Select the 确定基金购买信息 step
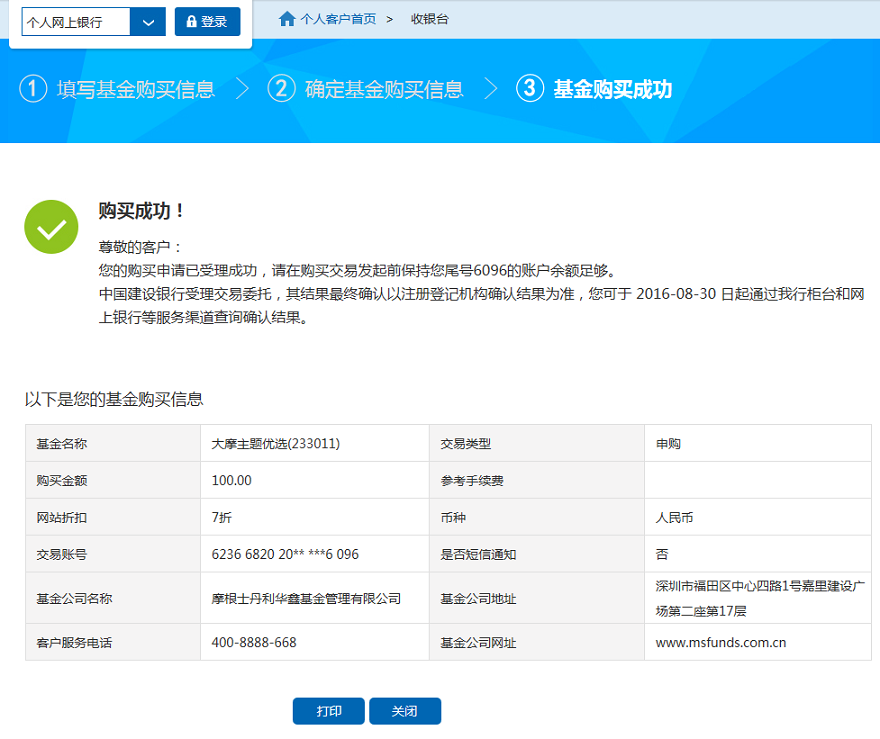The image size is (880, 739). tap(384, 89)
